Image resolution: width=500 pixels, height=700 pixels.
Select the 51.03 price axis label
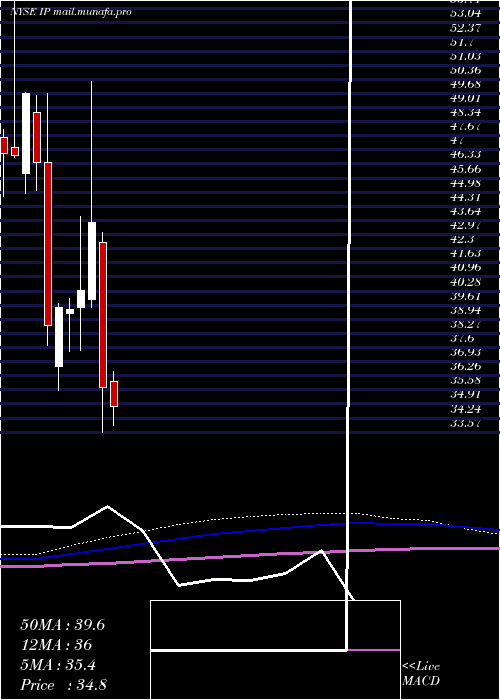(465, 56)
